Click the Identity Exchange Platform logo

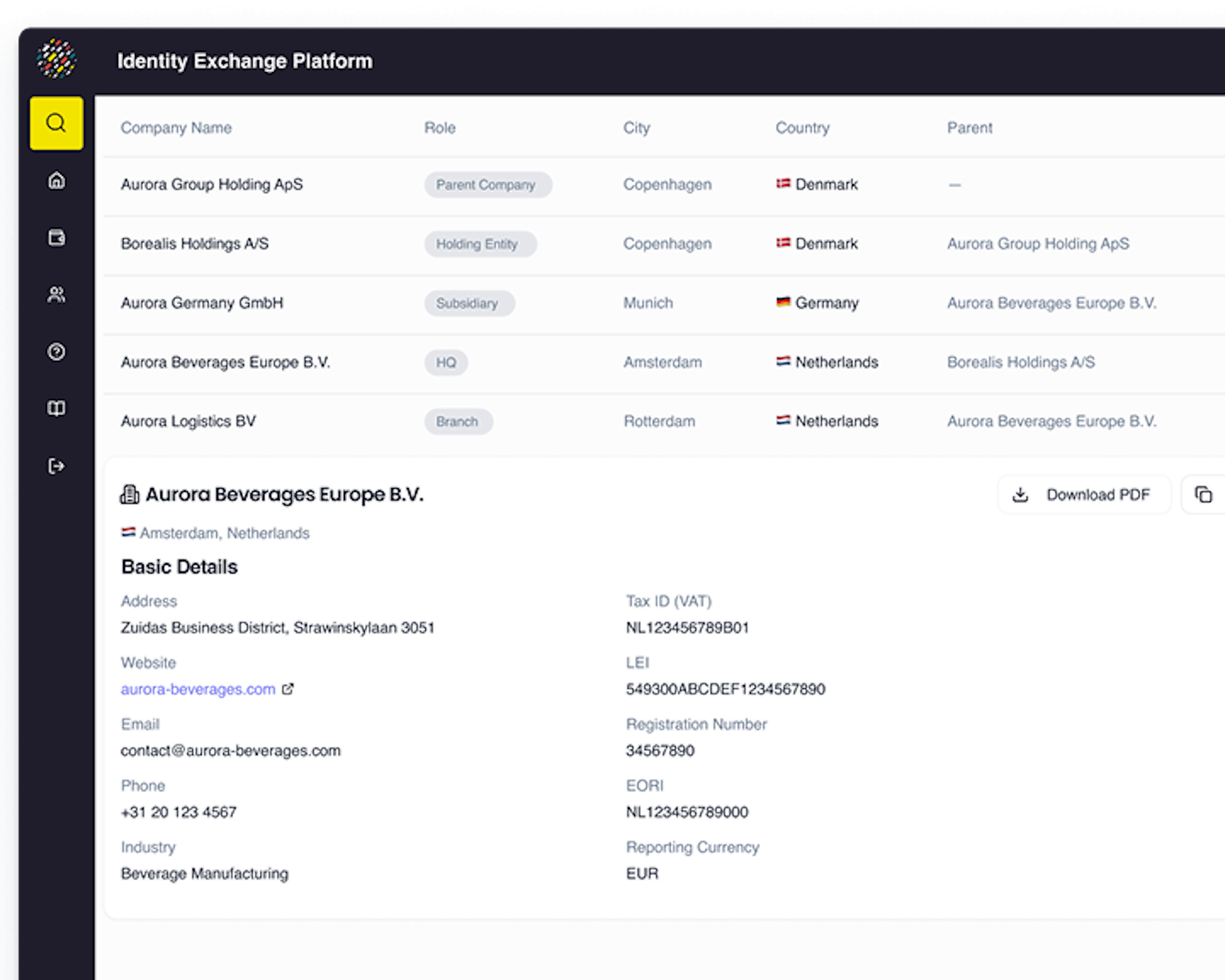click(x=56, y=59)
